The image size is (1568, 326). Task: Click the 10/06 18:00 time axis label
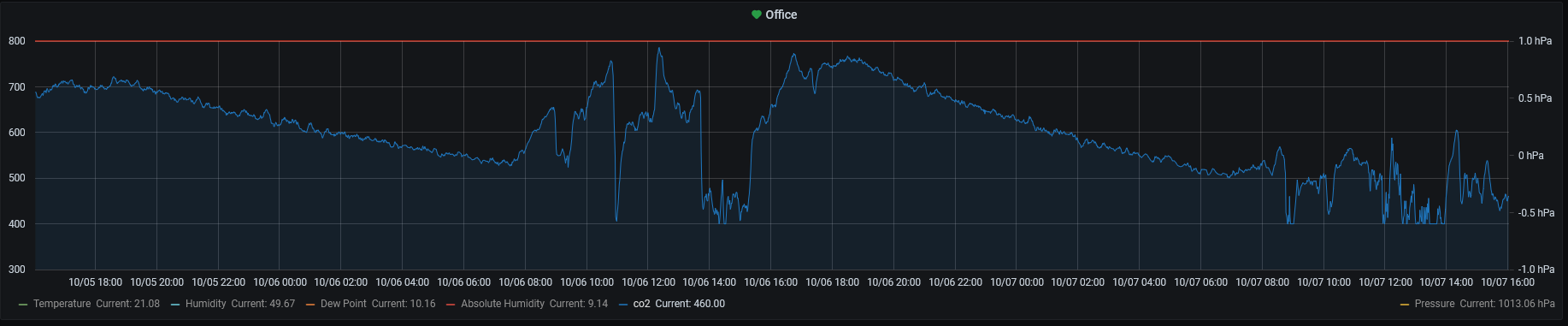[x=832, y=282]
